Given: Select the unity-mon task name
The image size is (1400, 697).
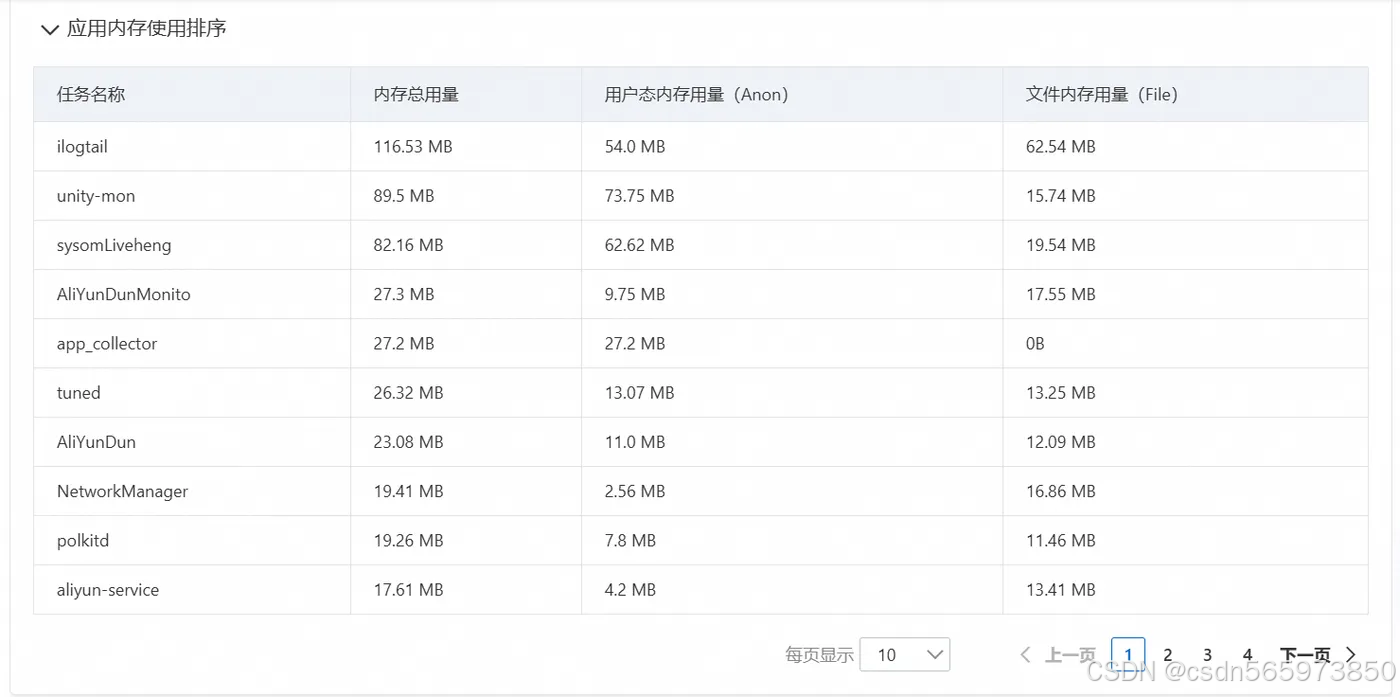Looking at the screenshot, I should pyautogui.click(x=96, y=196).
